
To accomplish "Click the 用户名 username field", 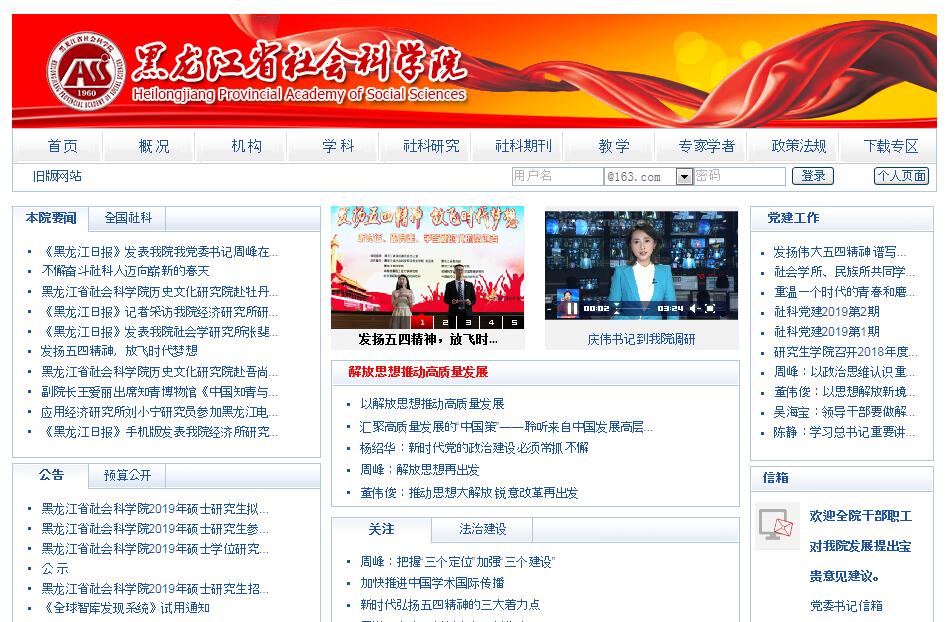I will point(556,176).
